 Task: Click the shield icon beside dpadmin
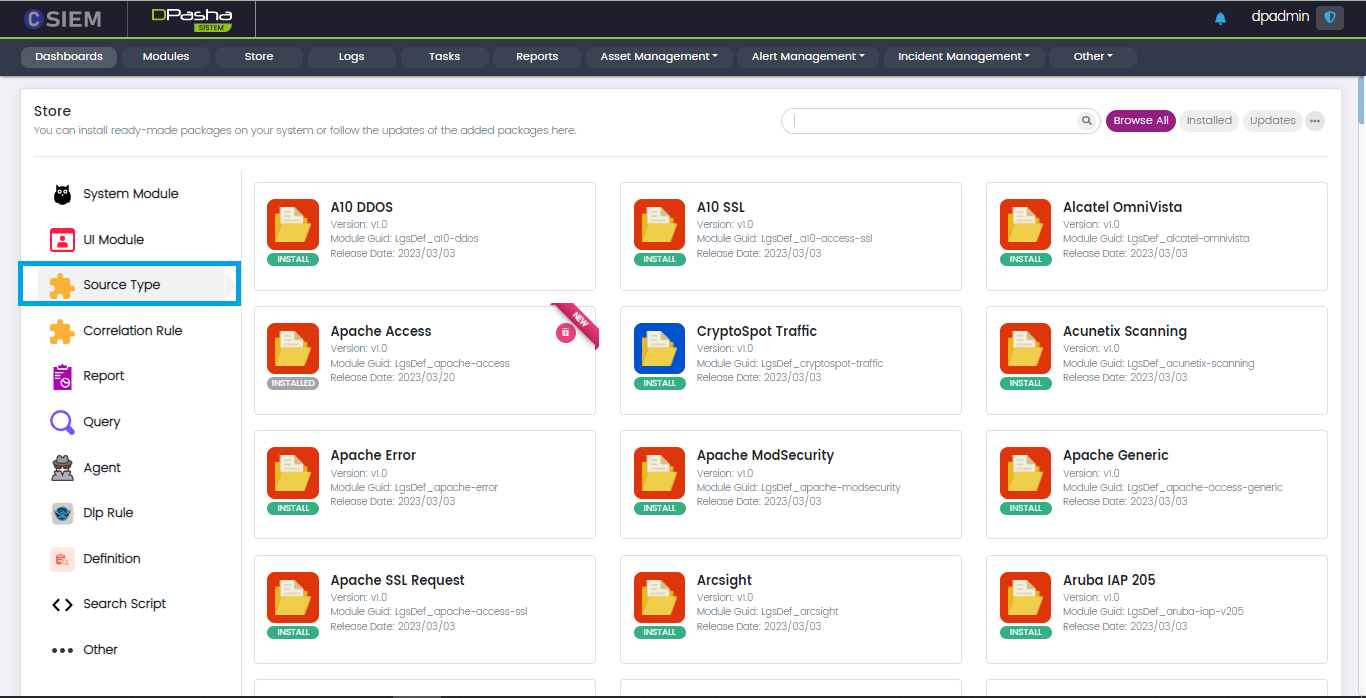point(1329,18)
